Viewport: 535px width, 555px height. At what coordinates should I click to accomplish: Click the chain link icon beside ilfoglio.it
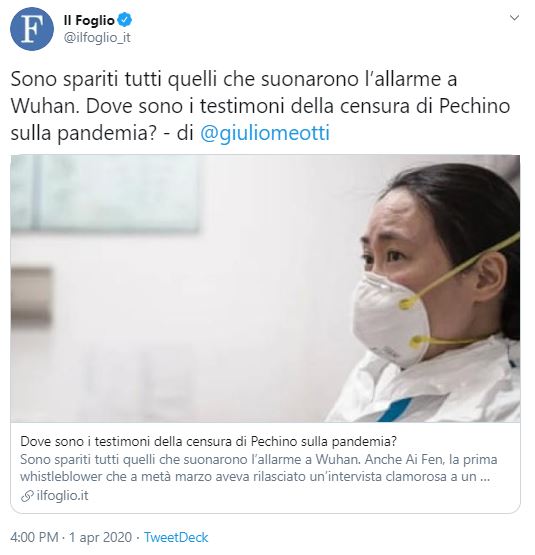point(27,496)
